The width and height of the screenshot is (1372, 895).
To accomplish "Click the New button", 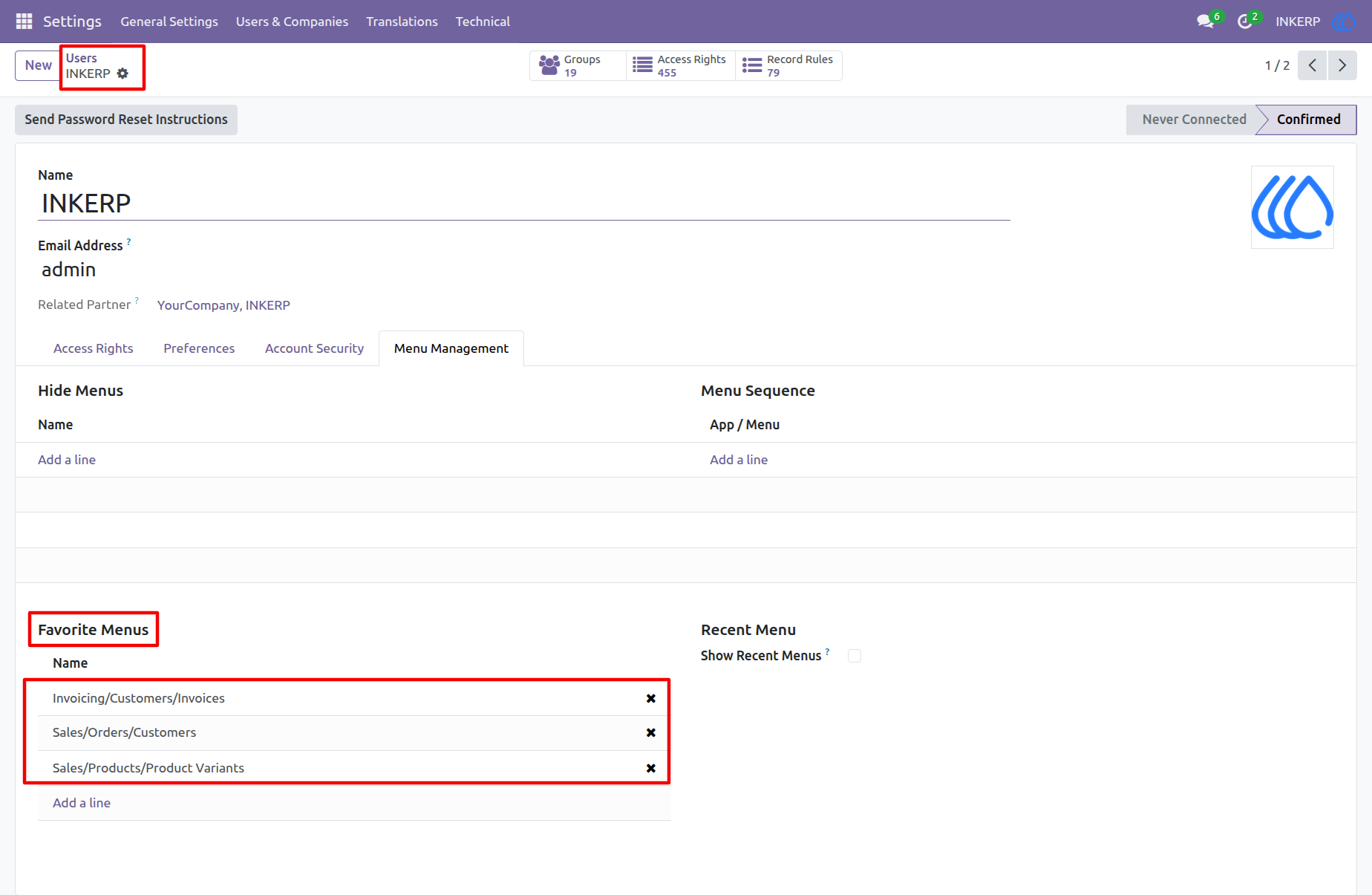I will (x=38, y=65).
